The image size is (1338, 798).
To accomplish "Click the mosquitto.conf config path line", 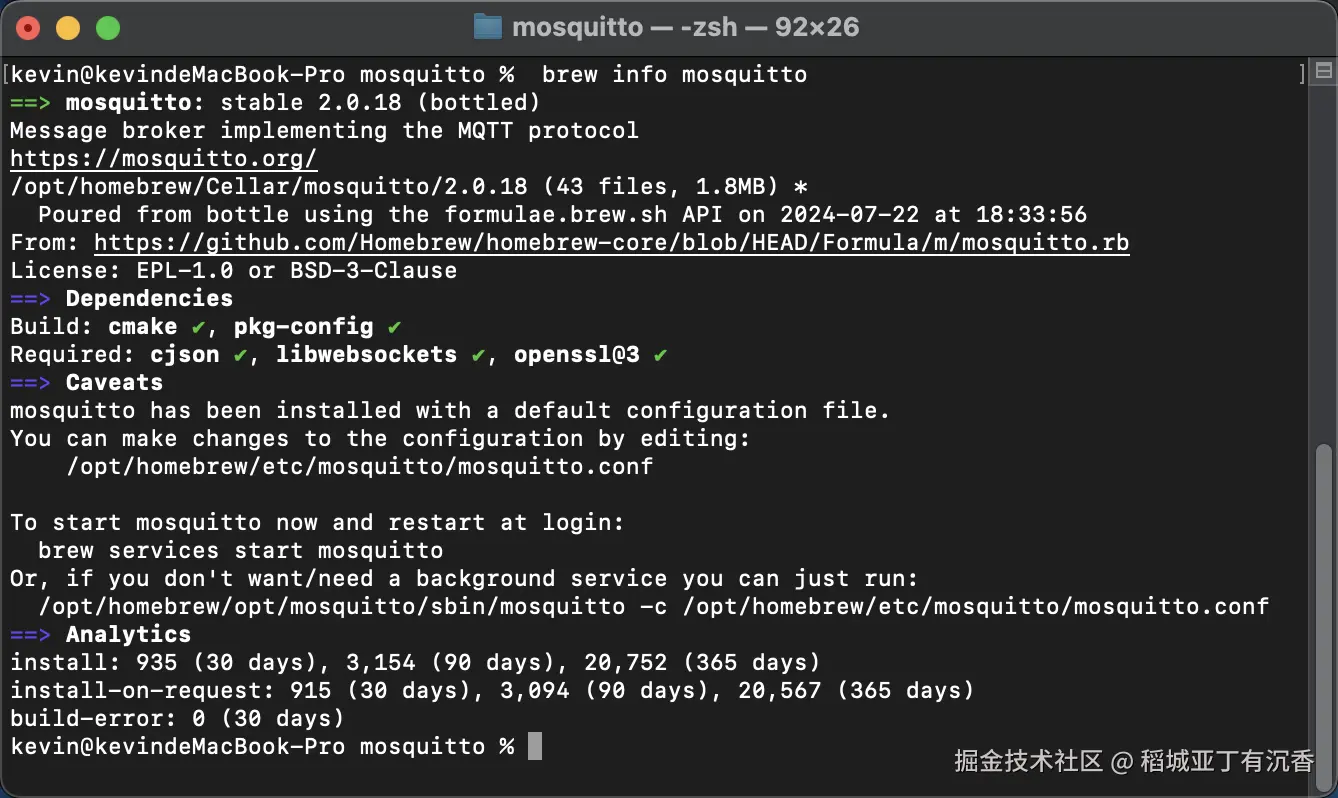I will pos(359,466).
